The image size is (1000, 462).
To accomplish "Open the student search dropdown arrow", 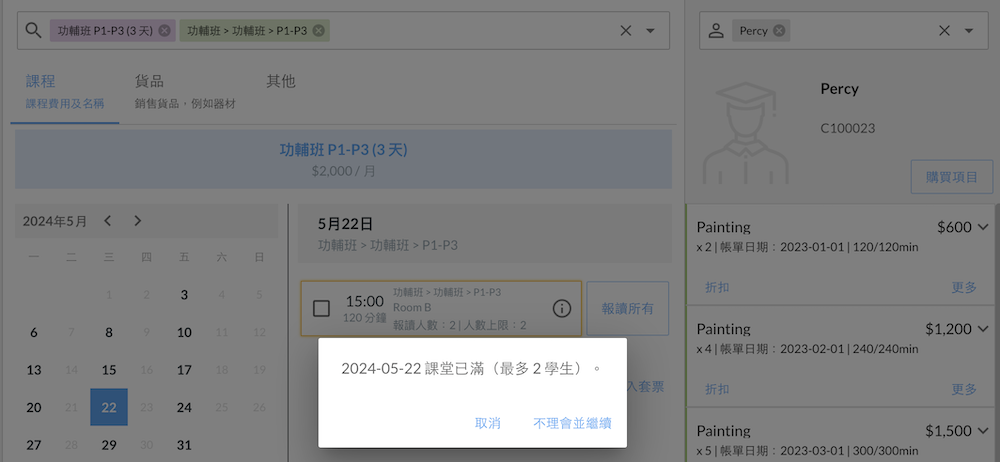I will tap(969, 30).
